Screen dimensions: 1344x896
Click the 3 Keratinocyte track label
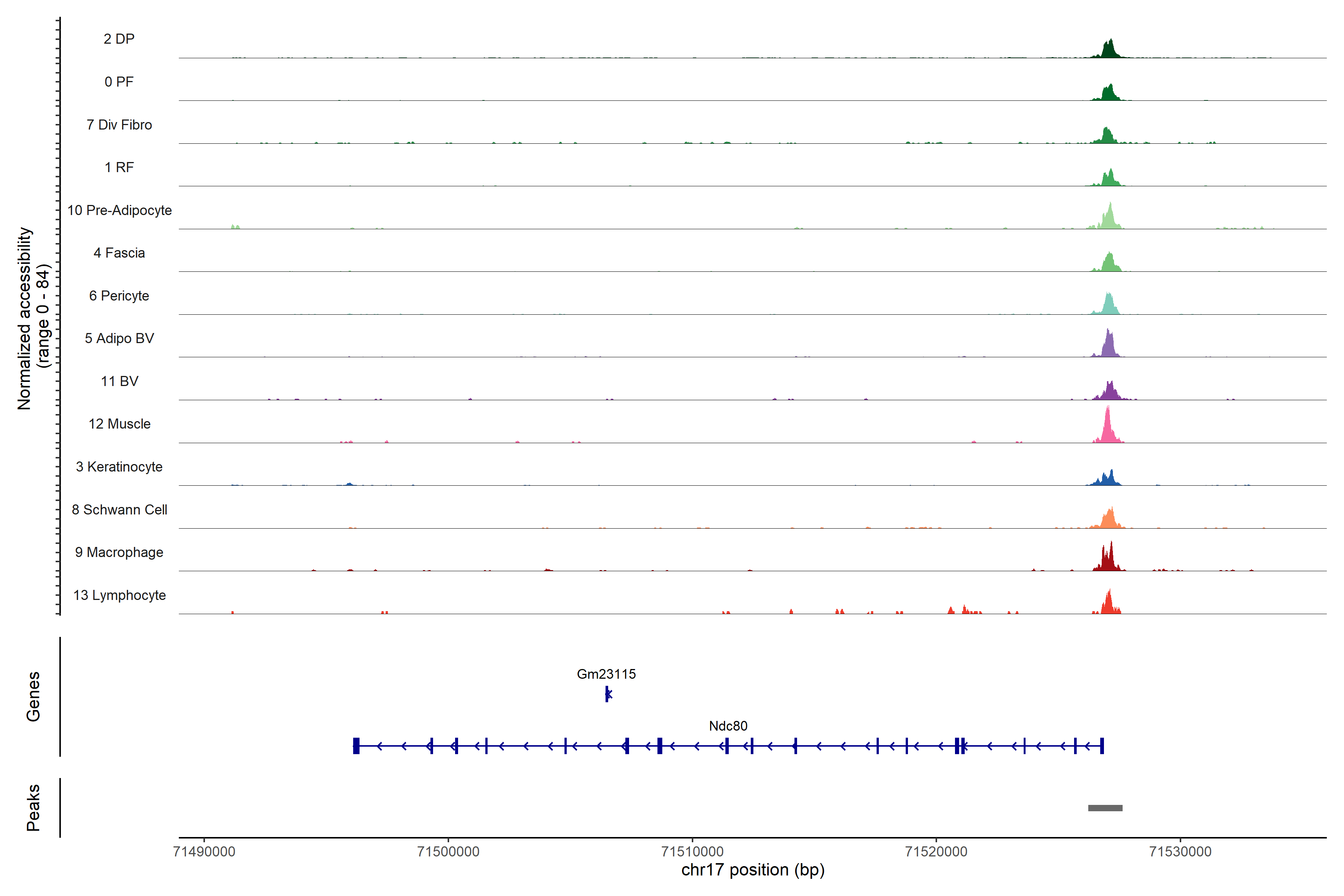pos(119,467)
